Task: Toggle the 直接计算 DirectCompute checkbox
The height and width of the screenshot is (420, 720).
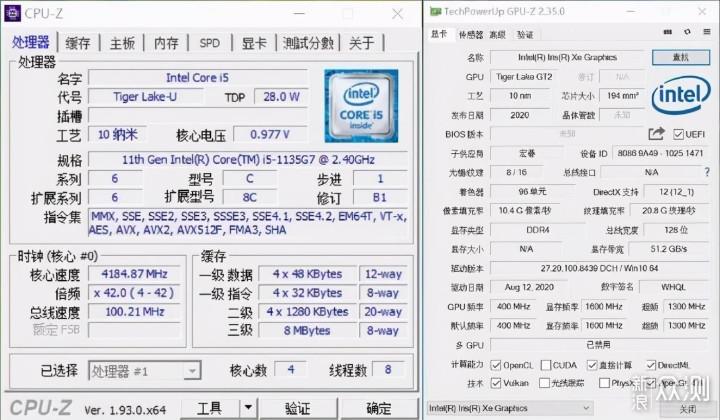Action: click(592, 365)
